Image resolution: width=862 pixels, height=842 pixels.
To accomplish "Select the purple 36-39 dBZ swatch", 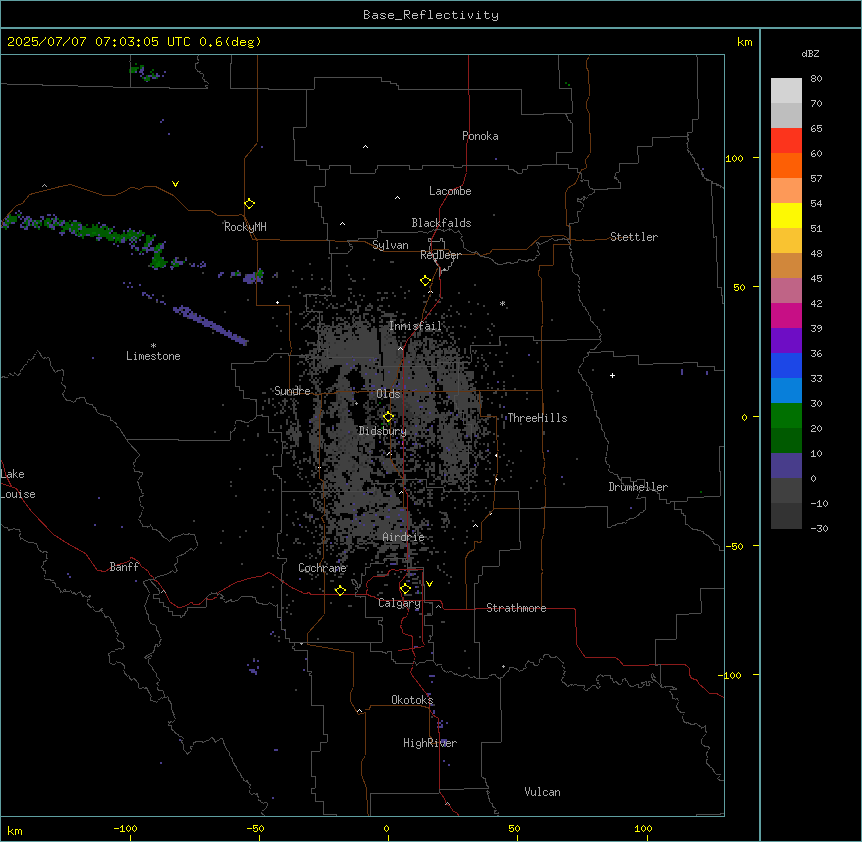I will pyautogui.click(x=786, y=340).
